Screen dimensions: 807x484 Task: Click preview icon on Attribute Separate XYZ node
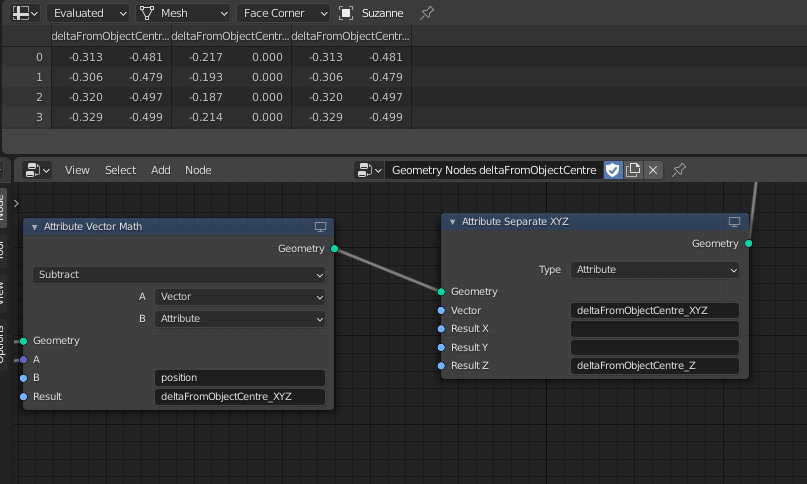point(734,221)
